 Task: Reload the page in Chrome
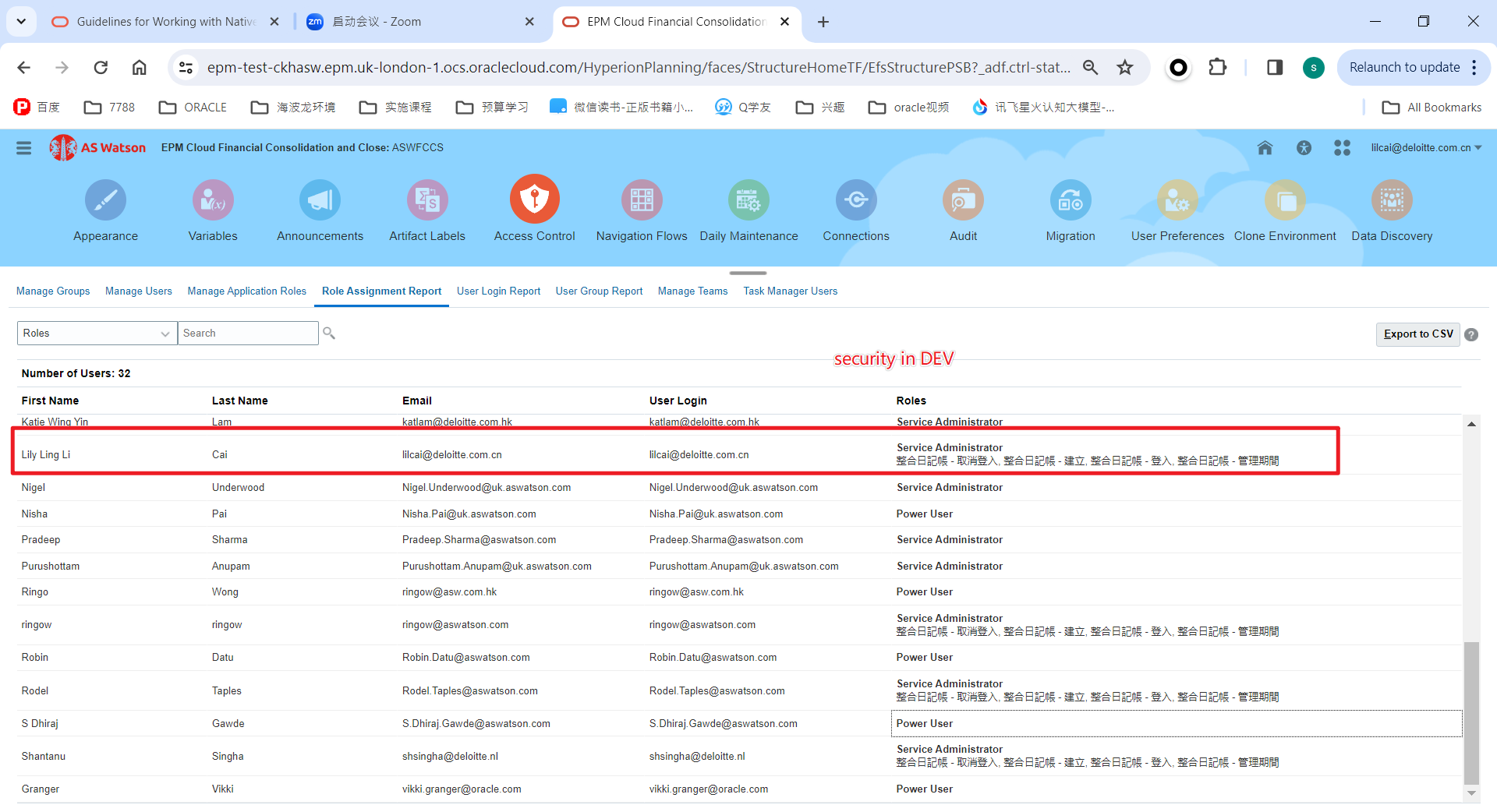click(x=101, y=68)
